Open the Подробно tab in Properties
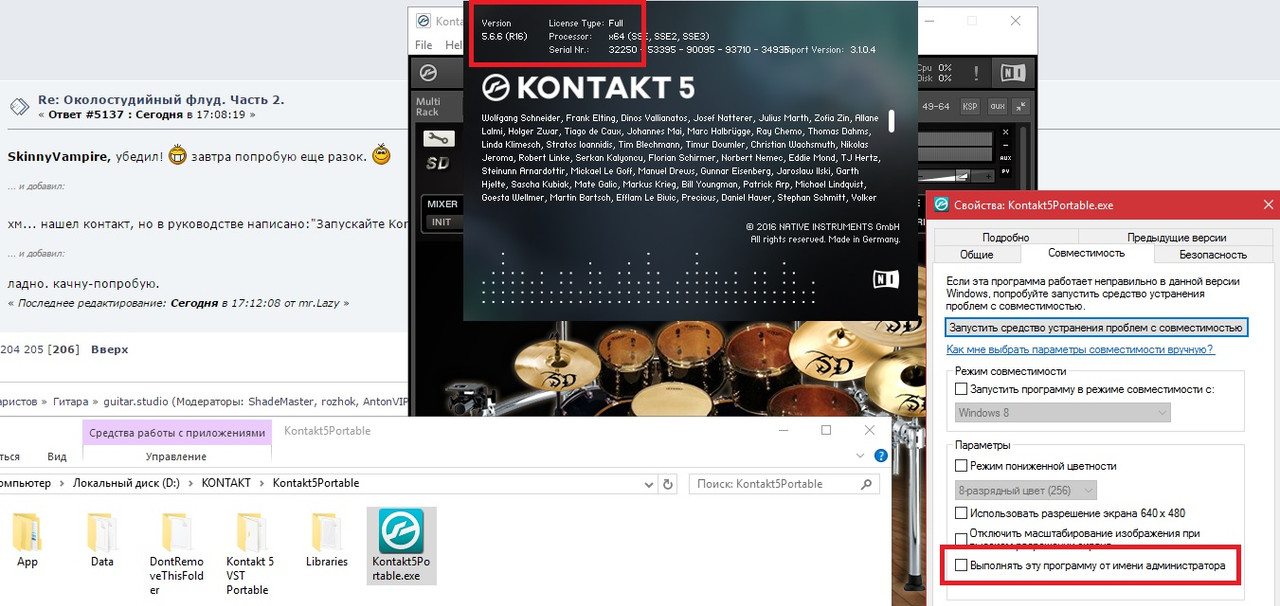Image resolution: width=1280 pixels, height=606 pixels. [1006, 238]
